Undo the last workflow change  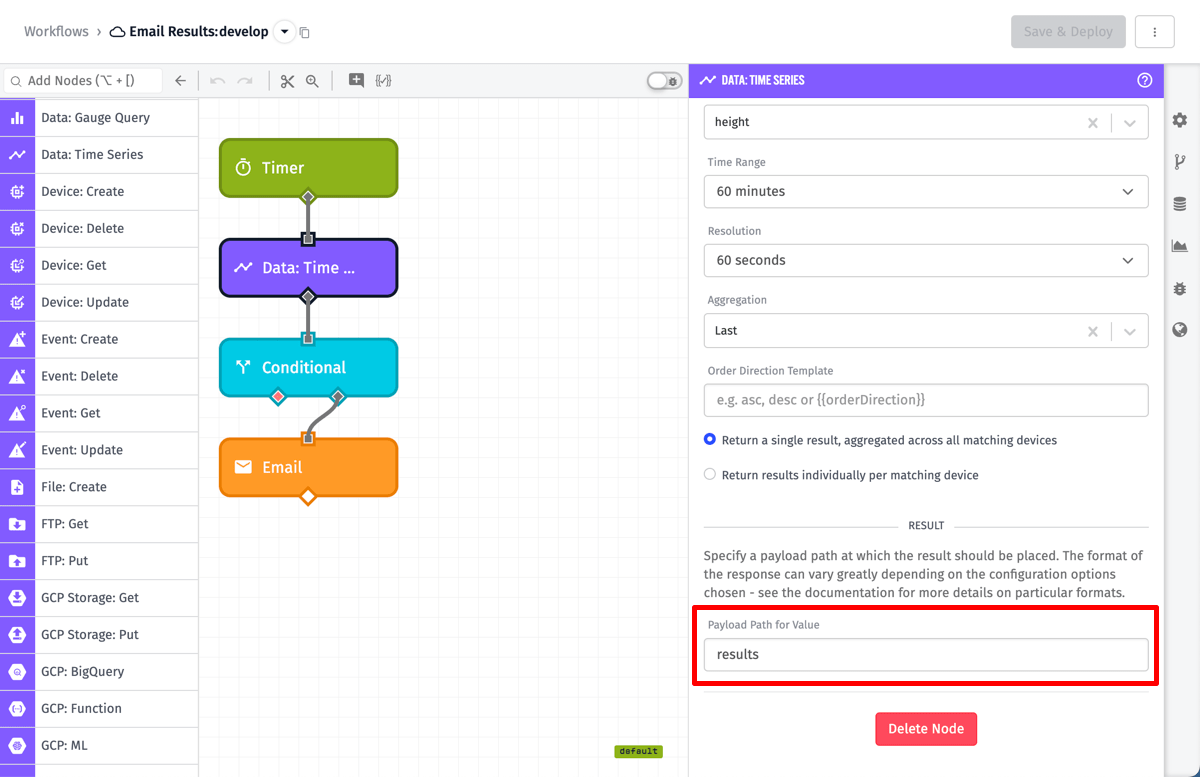point(217,81)
